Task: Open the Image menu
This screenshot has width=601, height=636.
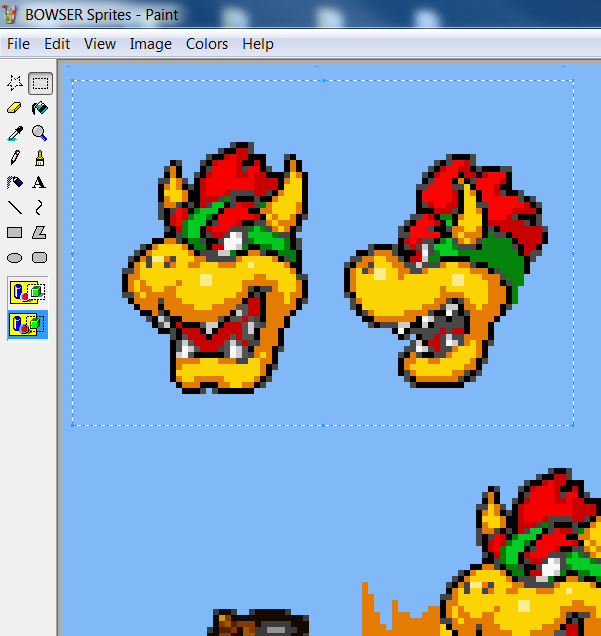Action: click(150, 44)
